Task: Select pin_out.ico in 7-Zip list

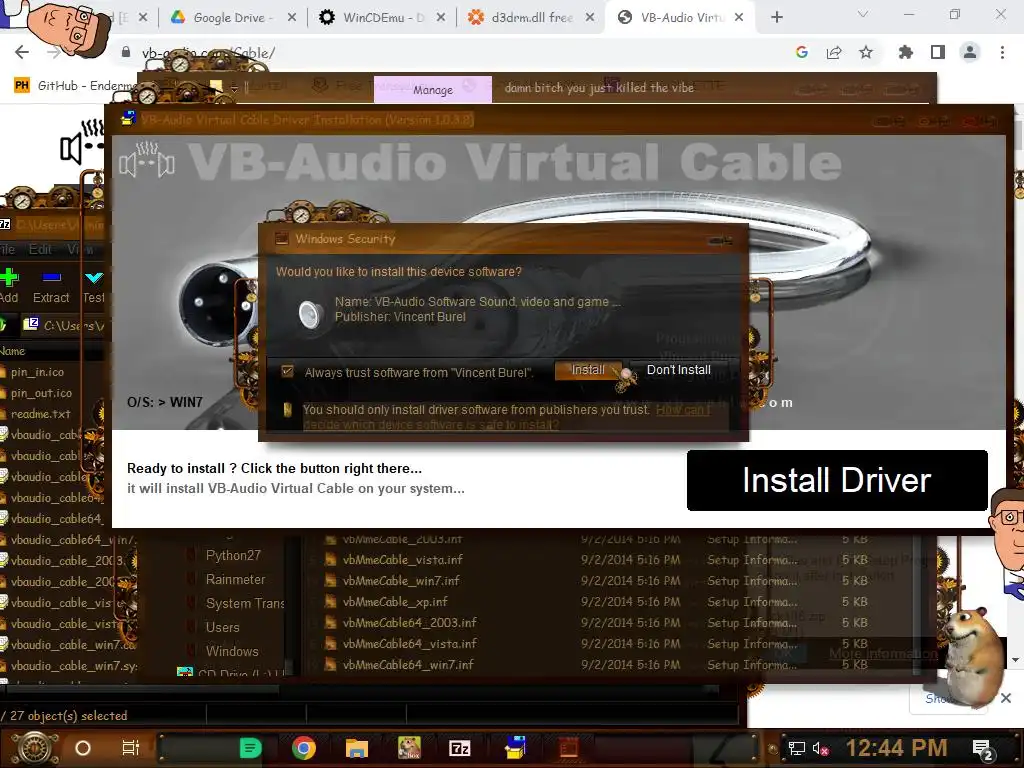Action: tap(41, 392)
